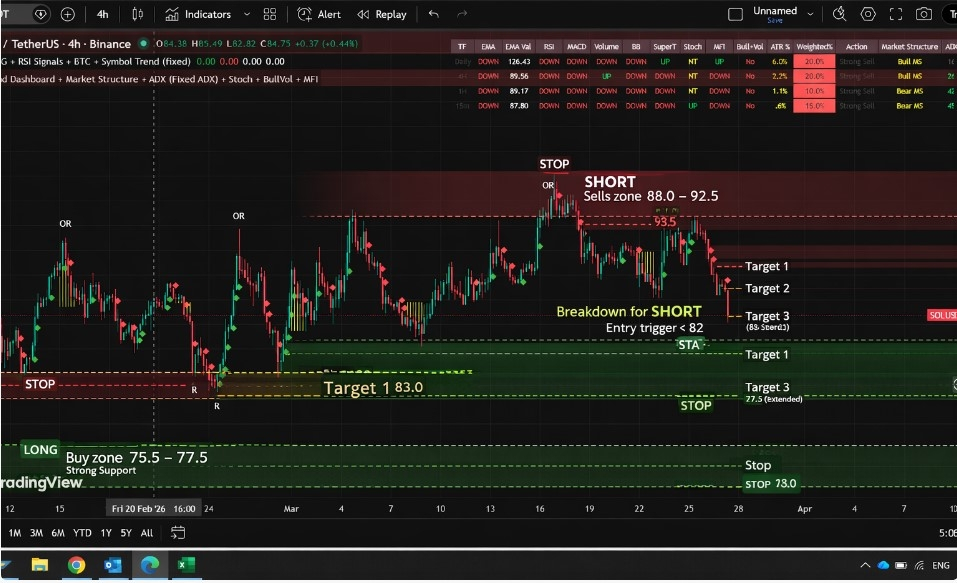This screenshot has height=583, width=957.
Task: Create an Alert with the clock icon
Action: click(x=319, y=14)
